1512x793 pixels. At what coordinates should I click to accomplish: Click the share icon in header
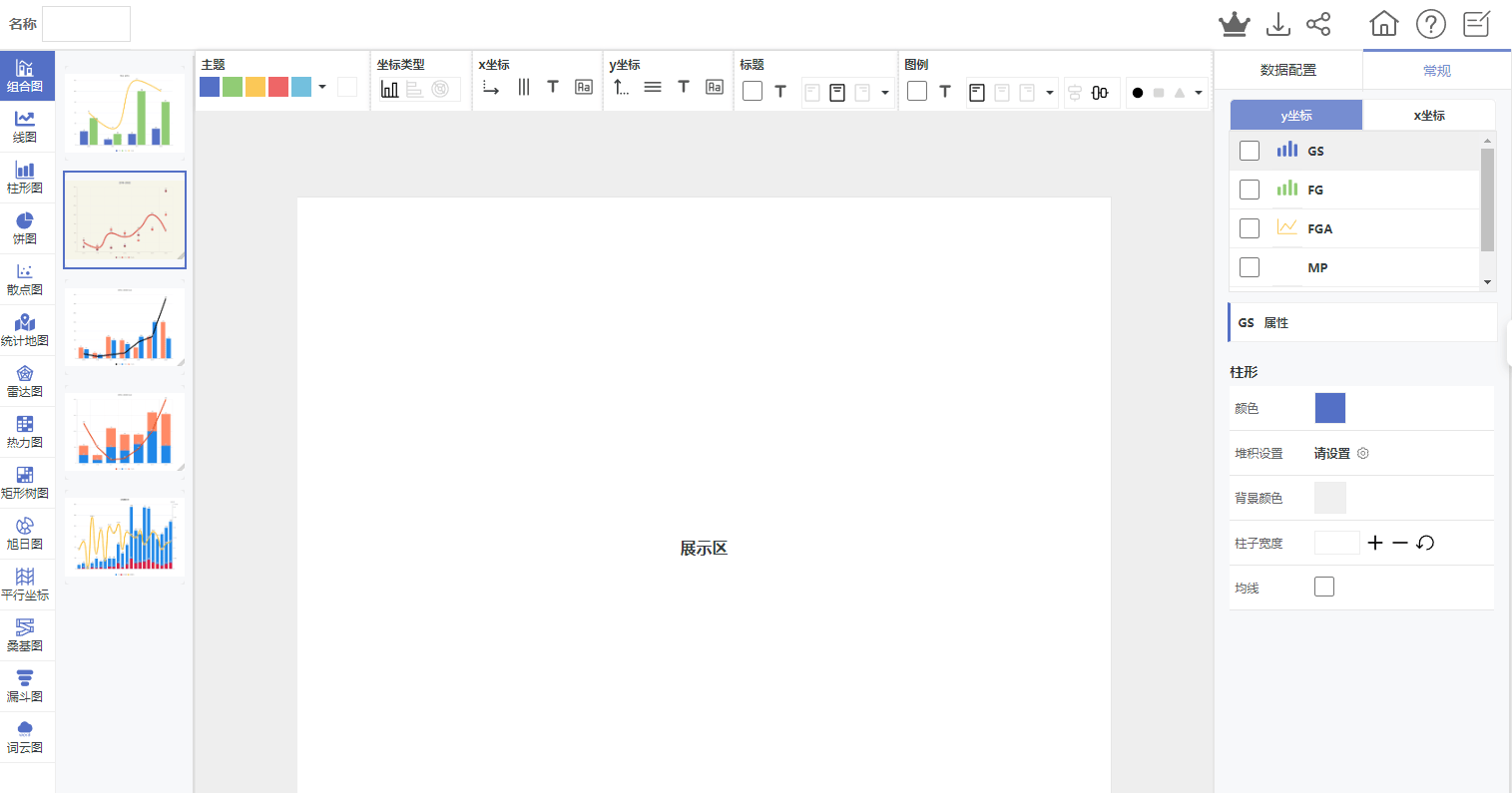[x=1318, y=24]
